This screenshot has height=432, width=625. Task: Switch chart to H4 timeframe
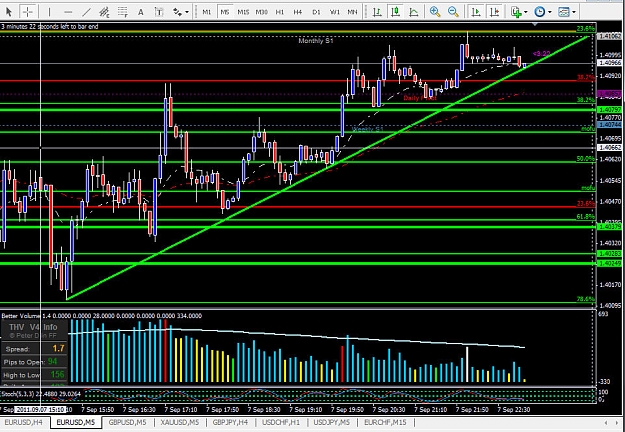298,12
